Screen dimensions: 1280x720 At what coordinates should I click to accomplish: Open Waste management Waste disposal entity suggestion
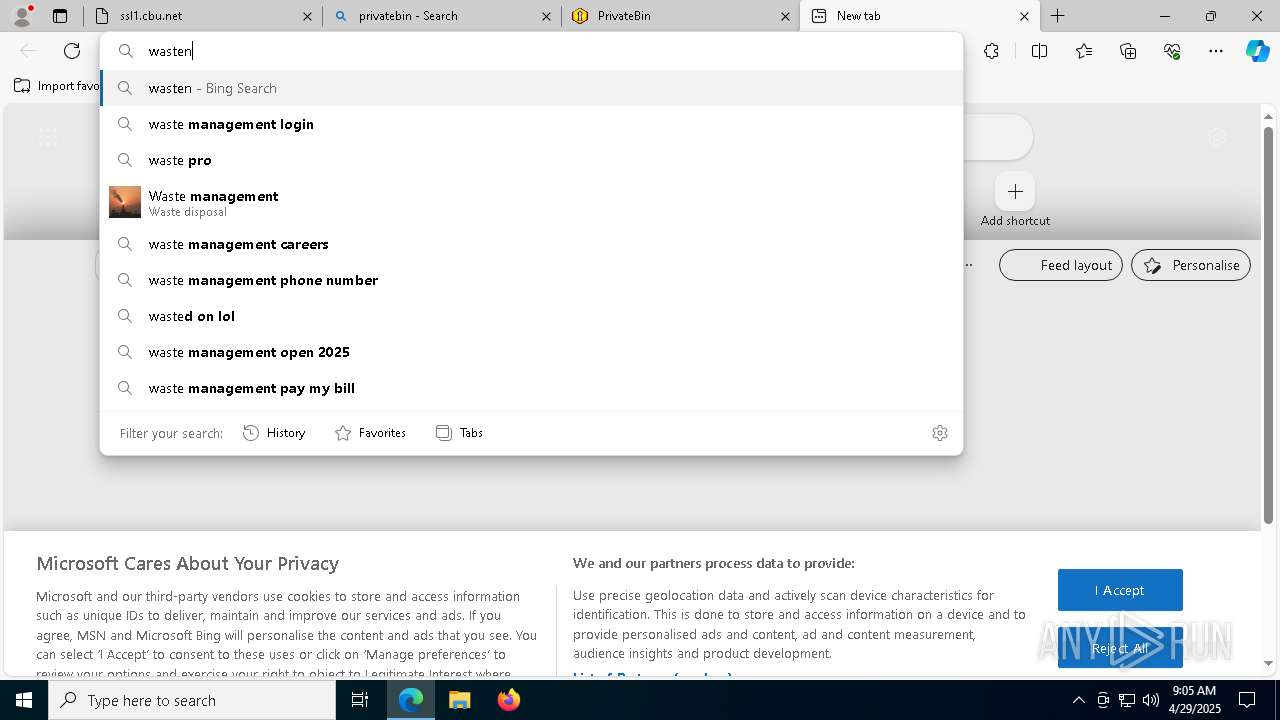[x=531, y=202]
